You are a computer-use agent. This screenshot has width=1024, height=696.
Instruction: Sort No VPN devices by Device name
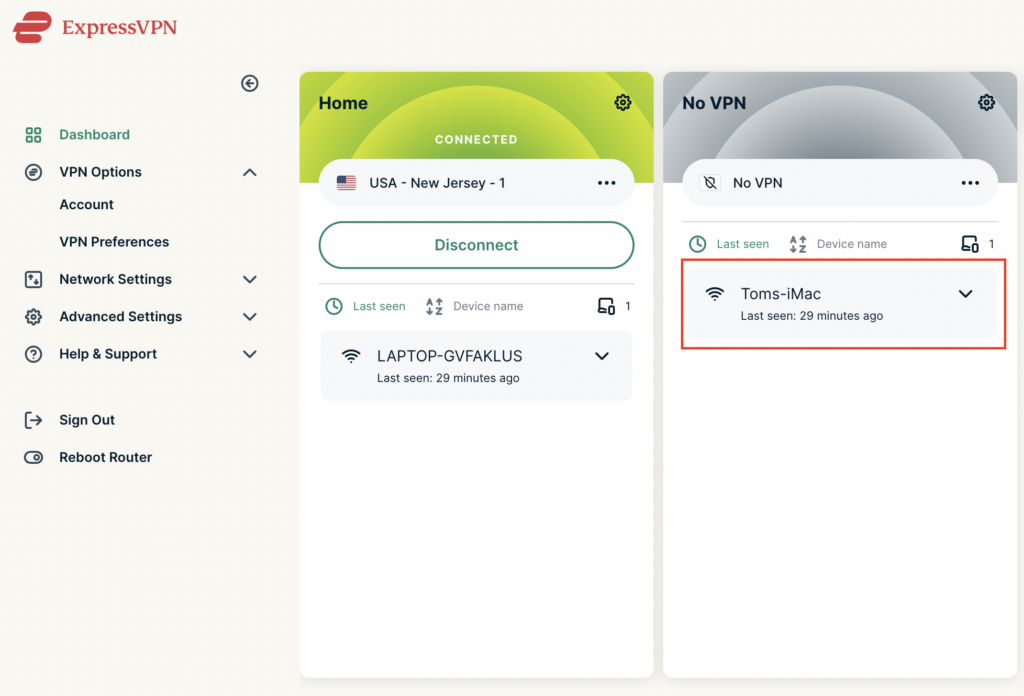pos(852,244)
